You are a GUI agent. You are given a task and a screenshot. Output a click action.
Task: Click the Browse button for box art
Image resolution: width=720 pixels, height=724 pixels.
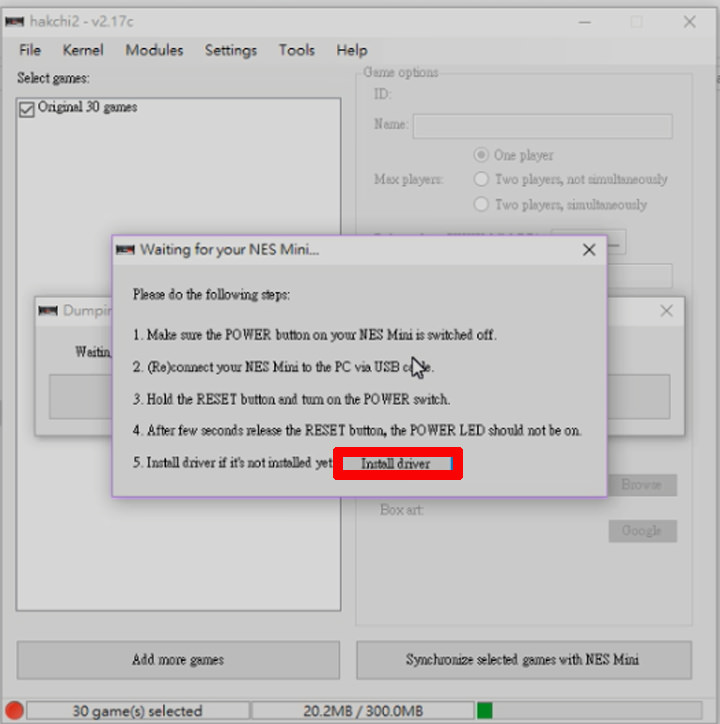point(641,485)
